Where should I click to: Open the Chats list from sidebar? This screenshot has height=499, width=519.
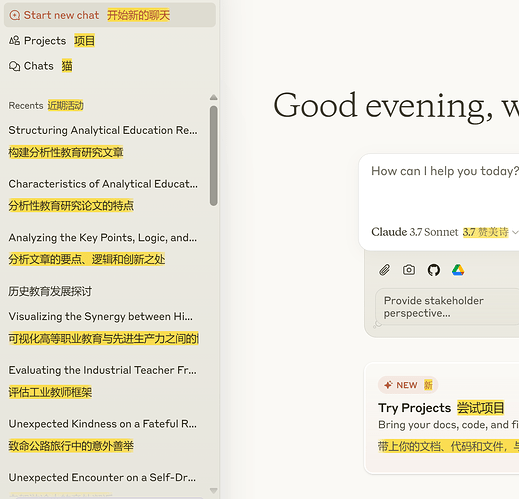(40, 66)
